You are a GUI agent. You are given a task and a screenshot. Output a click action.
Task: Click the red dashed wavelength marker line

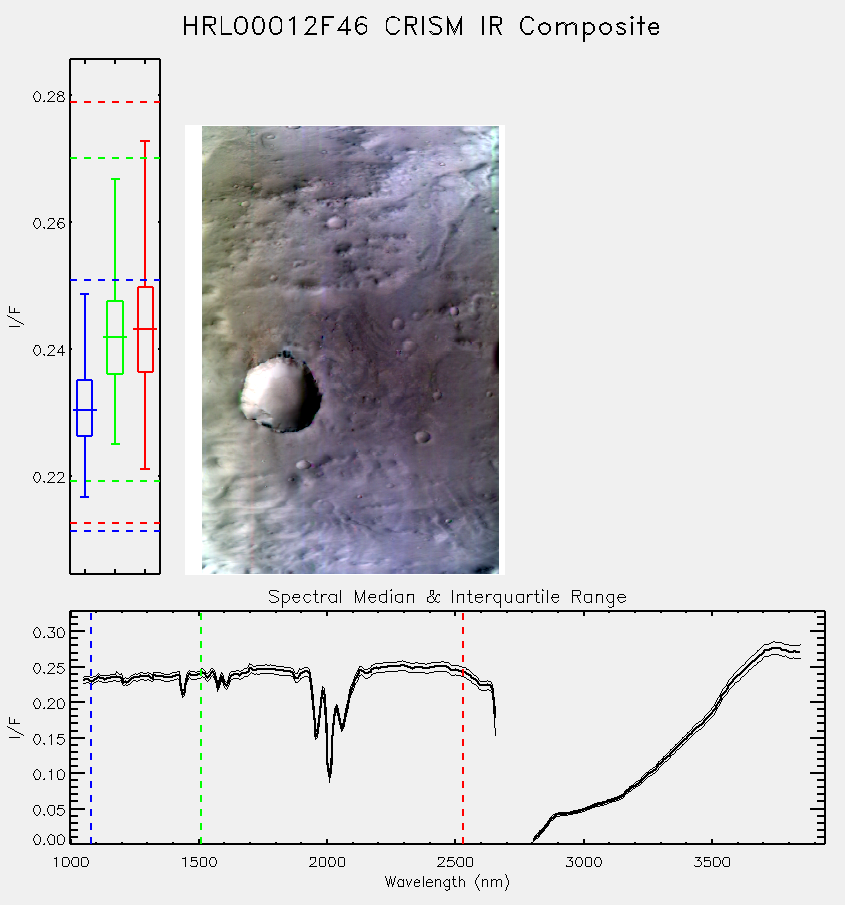(463, 727)
